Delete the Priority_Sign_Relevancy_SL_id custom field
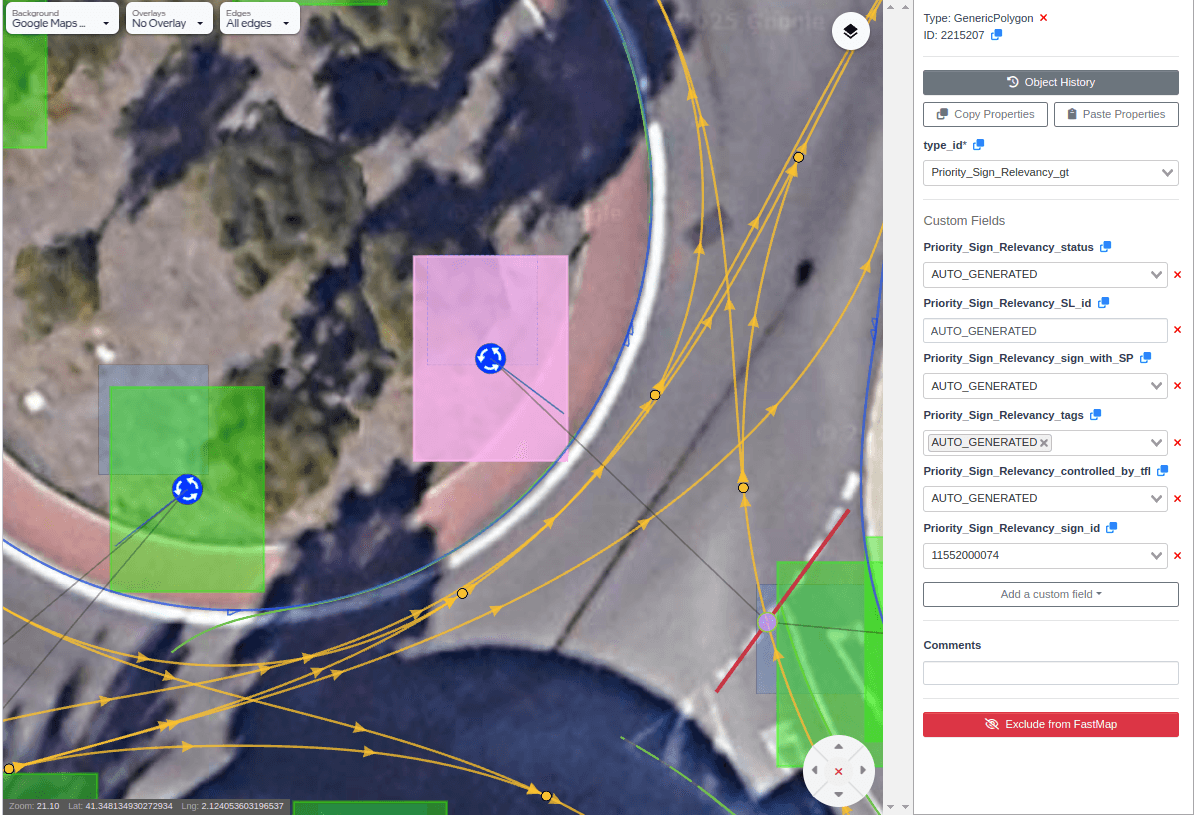The width and height of the screenshot is (1194, 815). click(1177, 330)
